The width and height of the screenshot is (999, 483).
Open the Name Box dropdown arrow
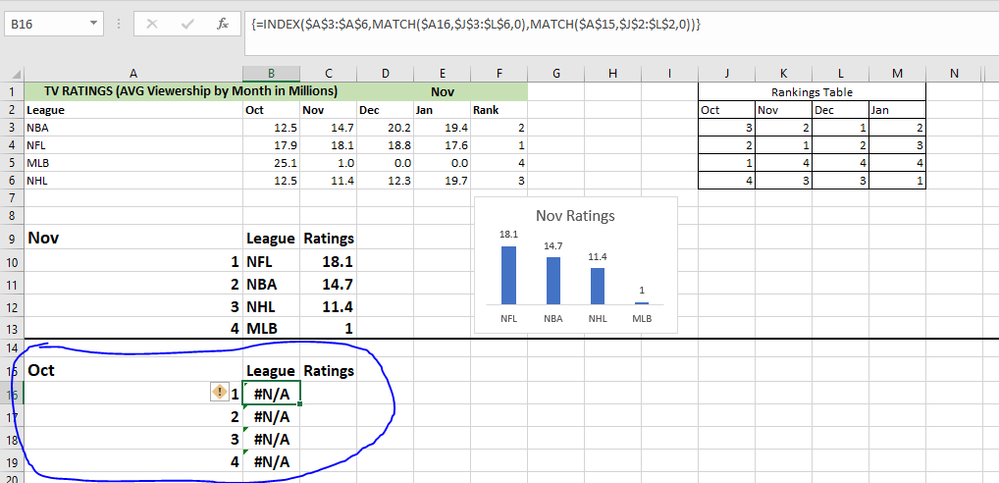(x=94, y=24)
